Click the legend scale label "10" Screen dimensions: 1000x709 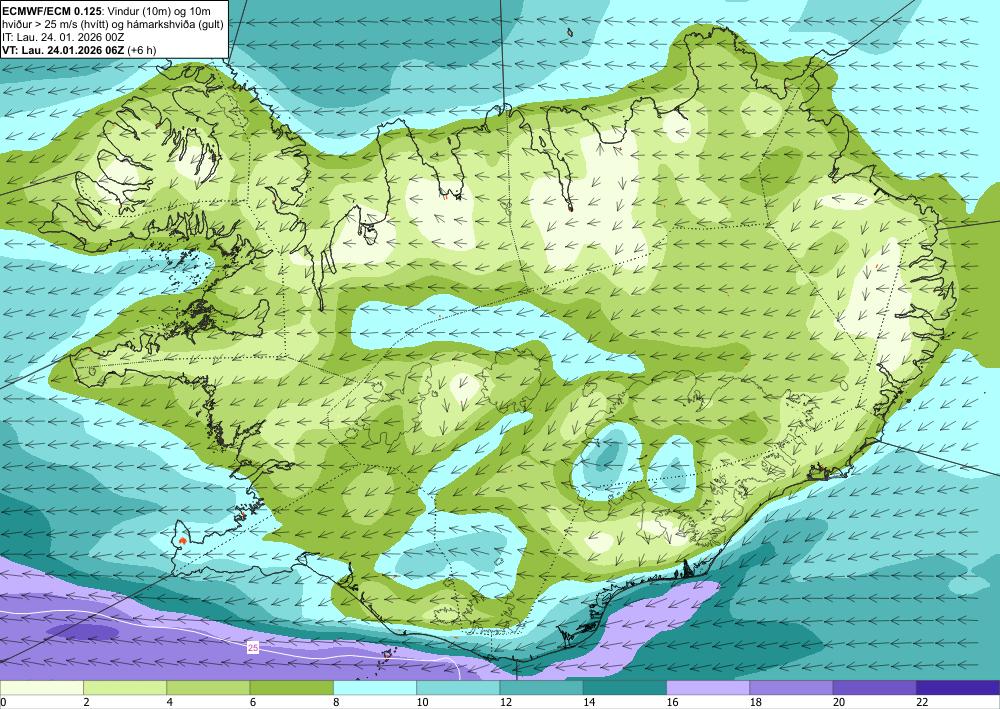[422, 702]
